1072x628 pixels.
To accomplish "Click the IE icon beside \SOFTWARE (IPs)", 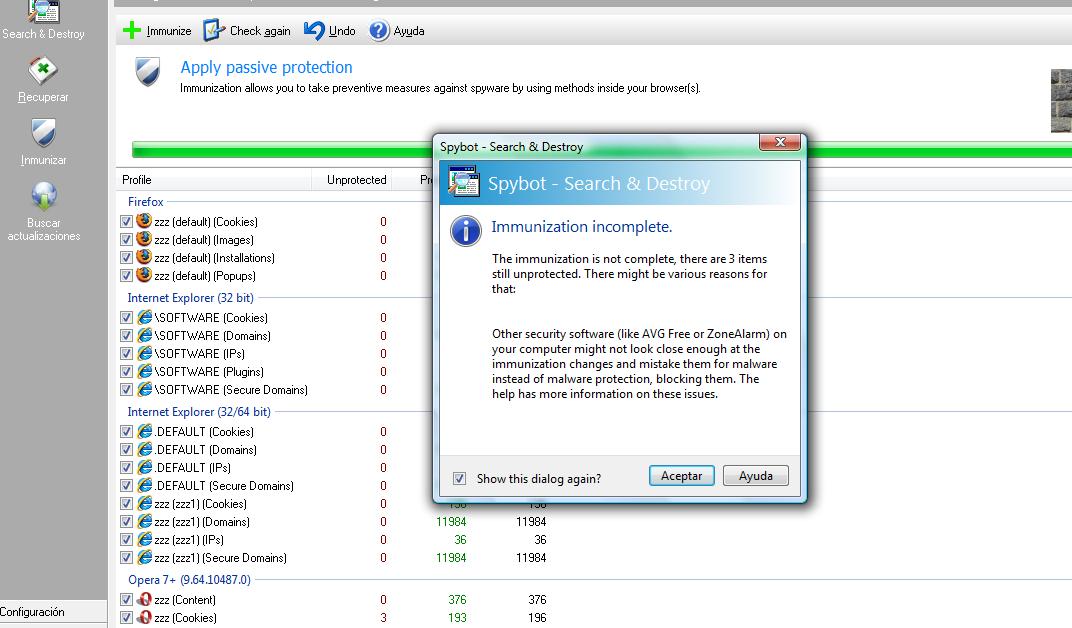I will (144, 353).
